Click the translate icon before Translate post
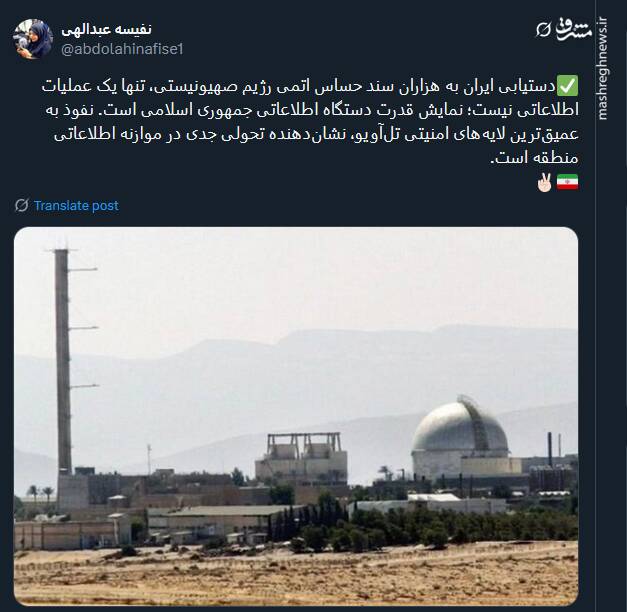This screenshot has height=612, width=627. pyautogui.click(x=22, y=205)
